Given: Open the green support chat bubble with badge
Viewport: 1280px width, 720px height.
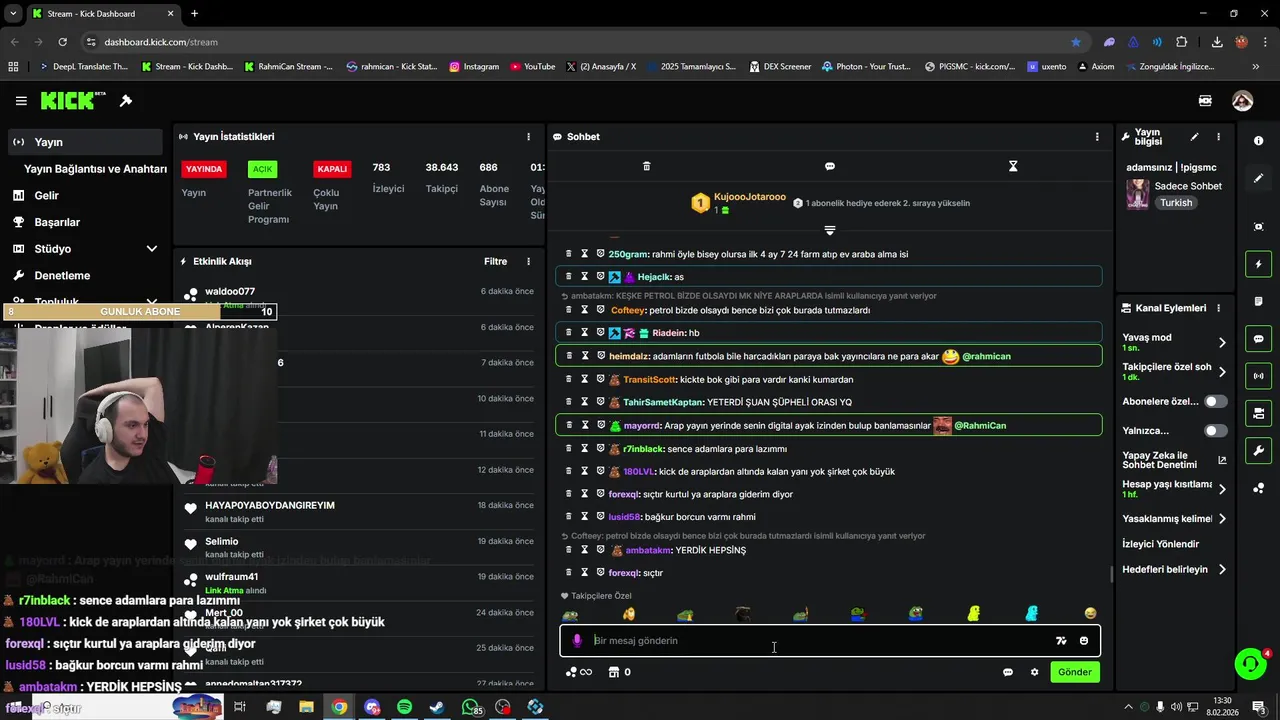Looking at the screenshot, I should (1250, 664).
